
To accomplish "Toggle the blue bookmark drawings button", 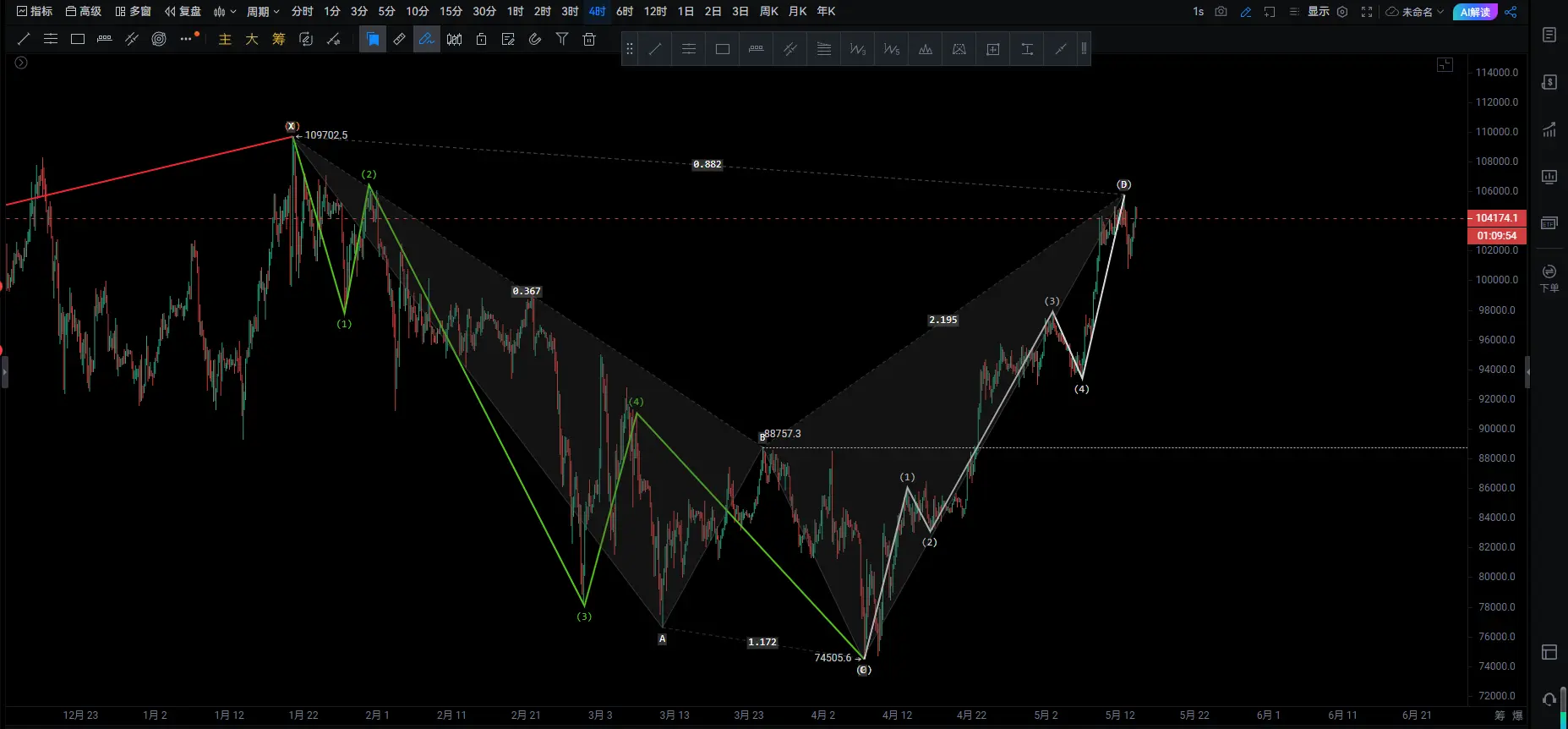I will point(373,39).
